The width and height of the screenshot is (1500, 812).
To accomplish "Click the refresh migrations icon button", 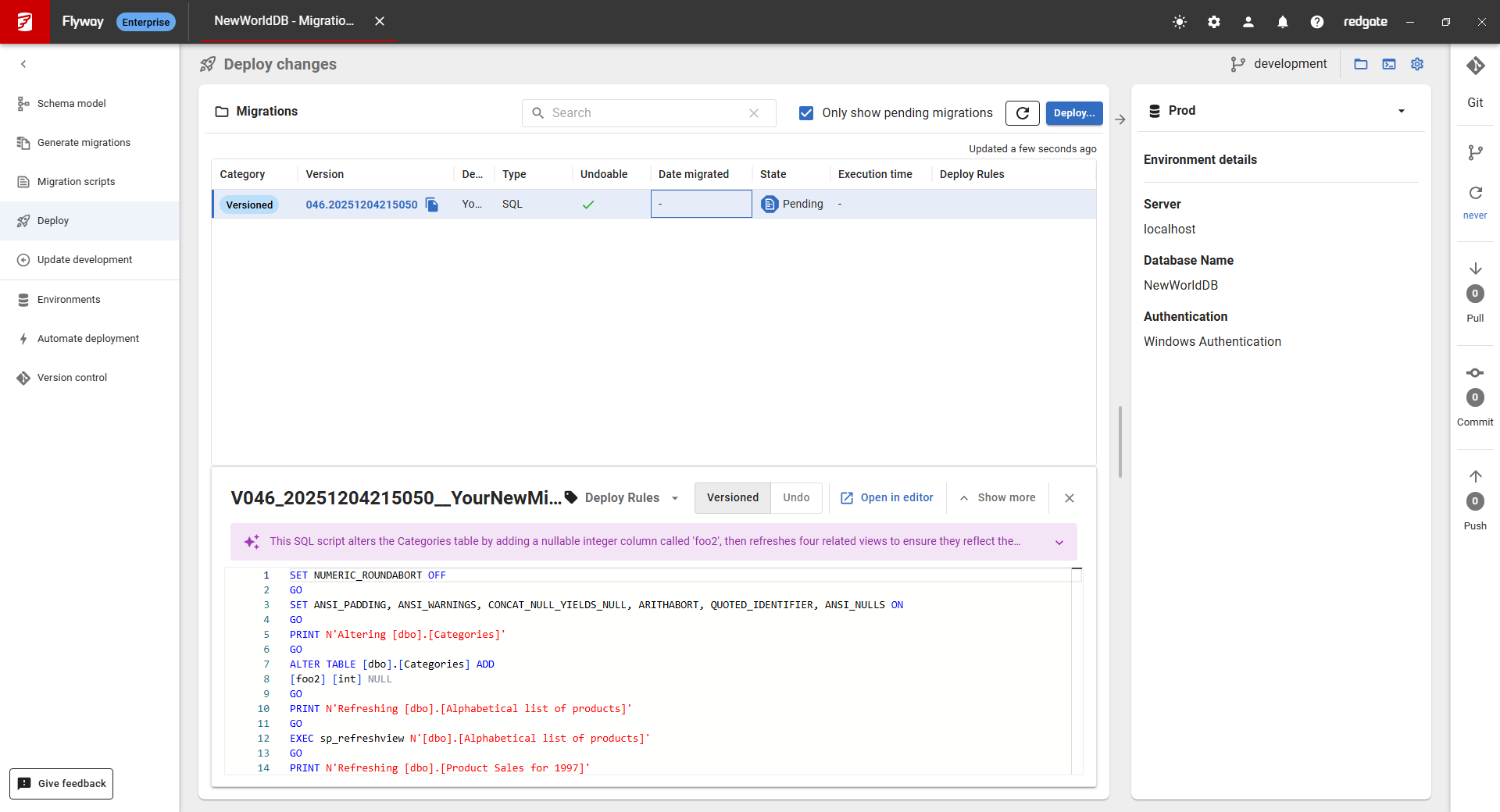I will (x=1022, y=113).
